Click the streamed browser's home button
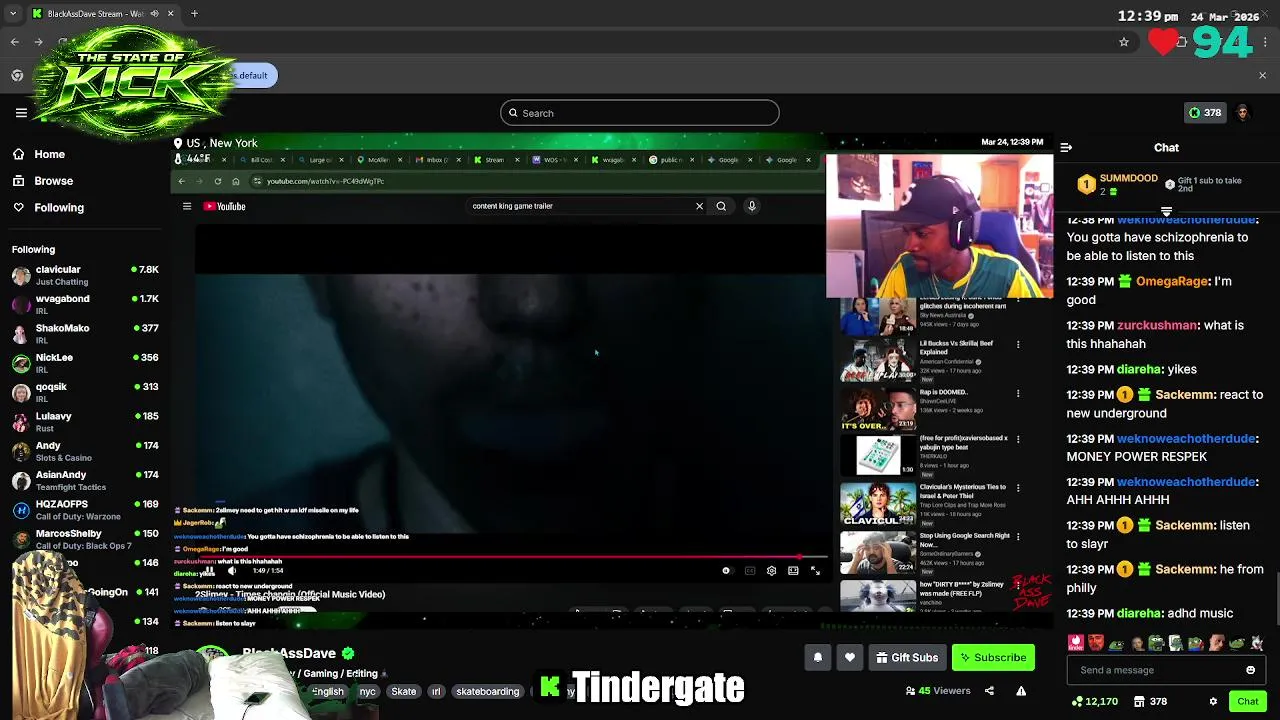The width and height of the screenshot is (1280, 720). pyautogui.click(x=235, y=181)
